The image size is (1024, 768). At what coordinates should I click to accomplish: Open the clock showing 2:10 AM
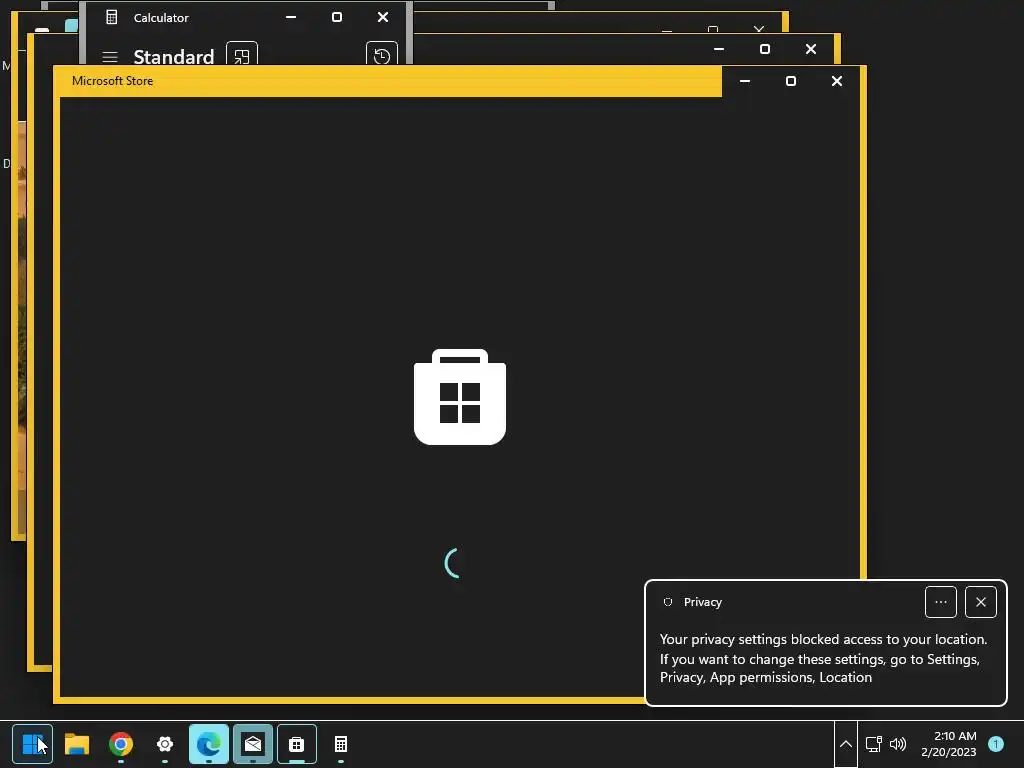(948, 744)
